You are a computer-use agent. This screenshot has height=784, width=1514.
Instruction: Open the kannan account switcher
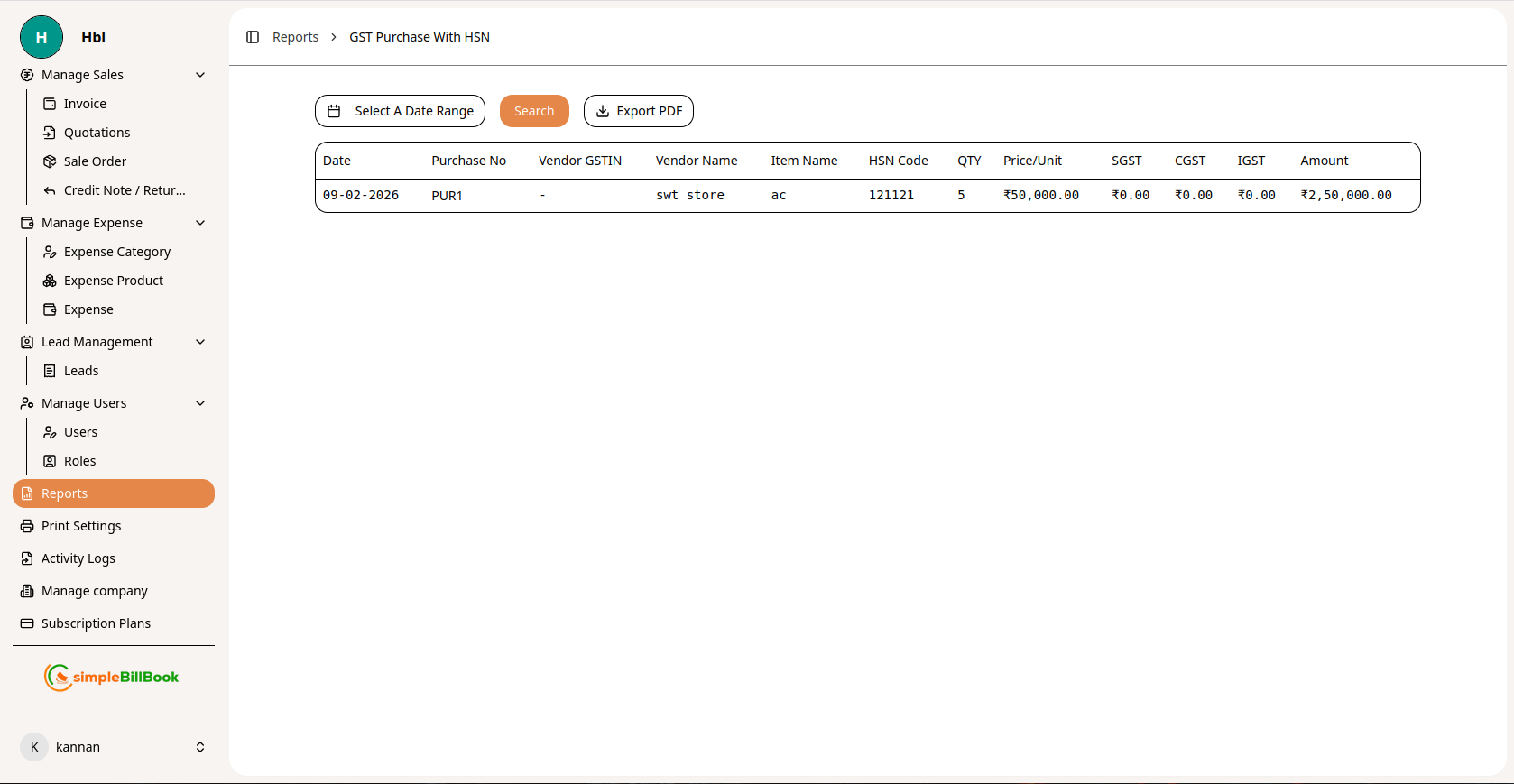coord(200,747)
